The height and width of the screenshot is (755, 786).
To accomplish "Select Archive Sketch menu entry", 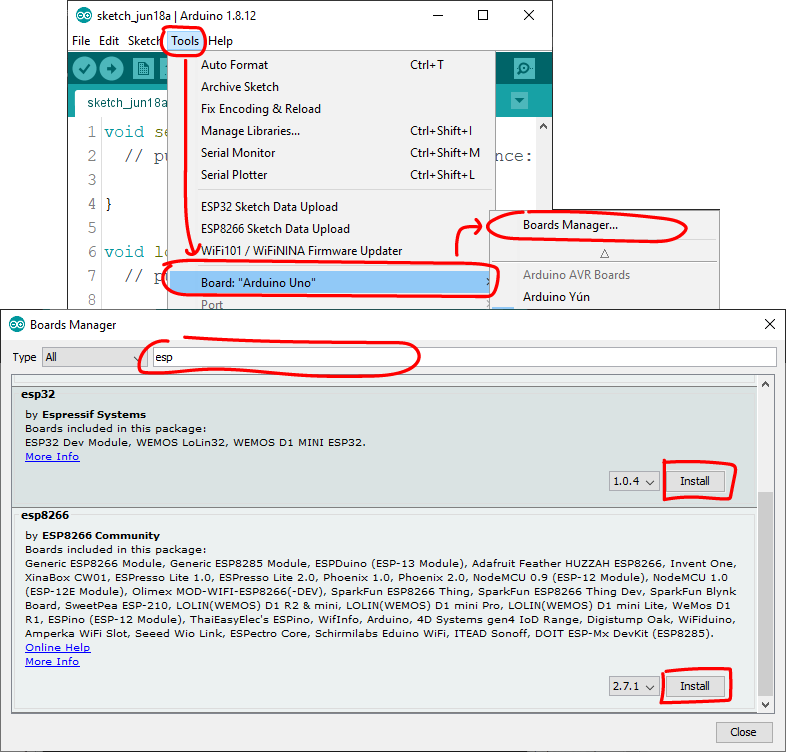I will point(331,87).
